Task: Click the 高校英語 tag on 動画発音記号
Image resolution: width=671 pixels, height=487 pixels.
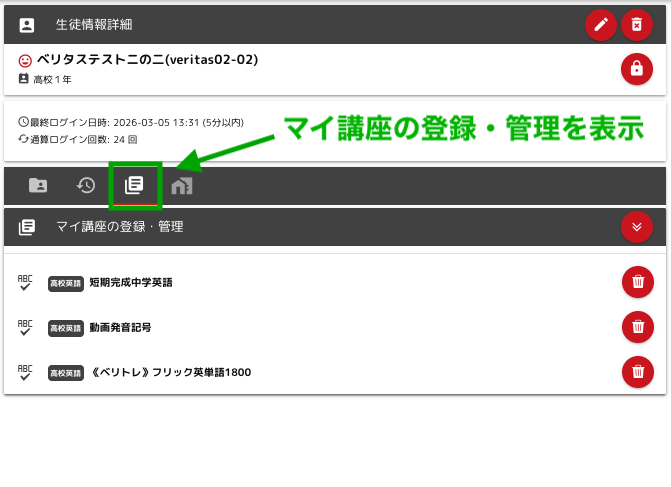Action: click(65, 328)
